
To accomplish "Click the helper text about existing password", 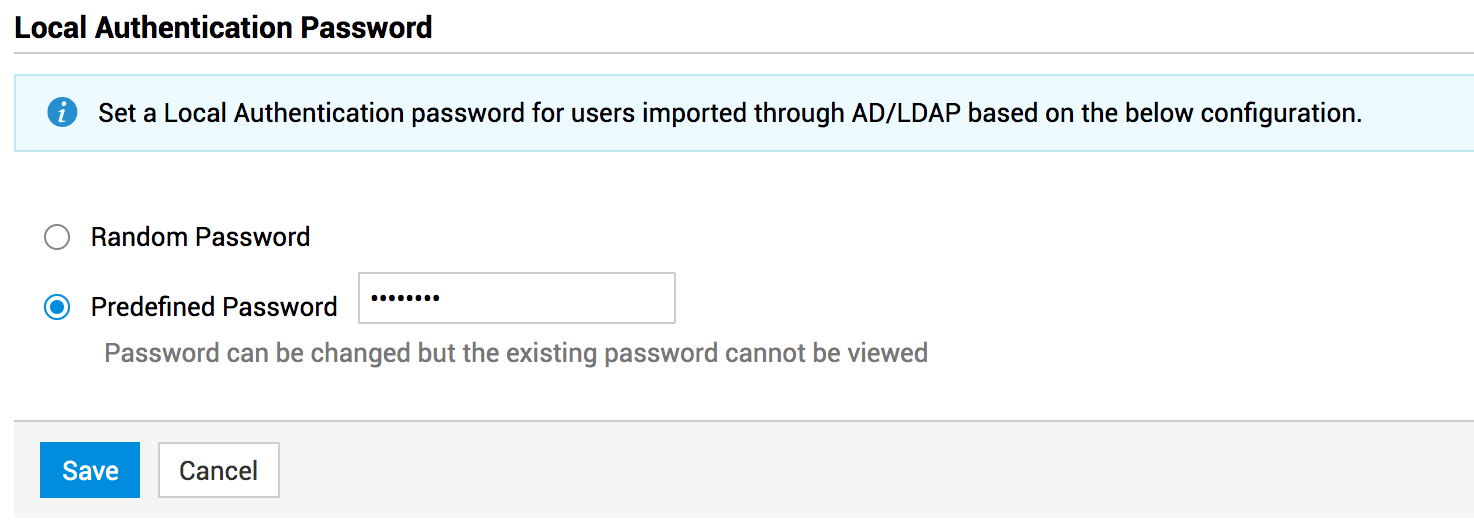I will tap(516, 353).
